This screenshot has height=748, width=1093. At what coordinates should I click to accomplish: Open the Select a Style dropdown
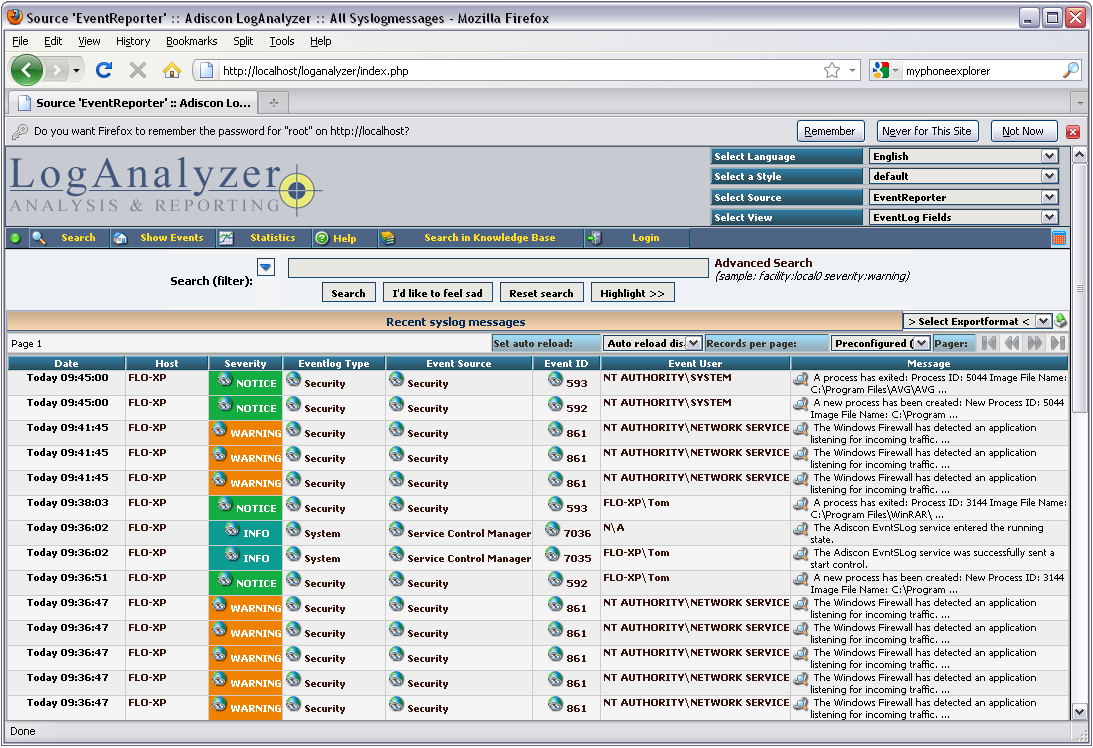963,176
